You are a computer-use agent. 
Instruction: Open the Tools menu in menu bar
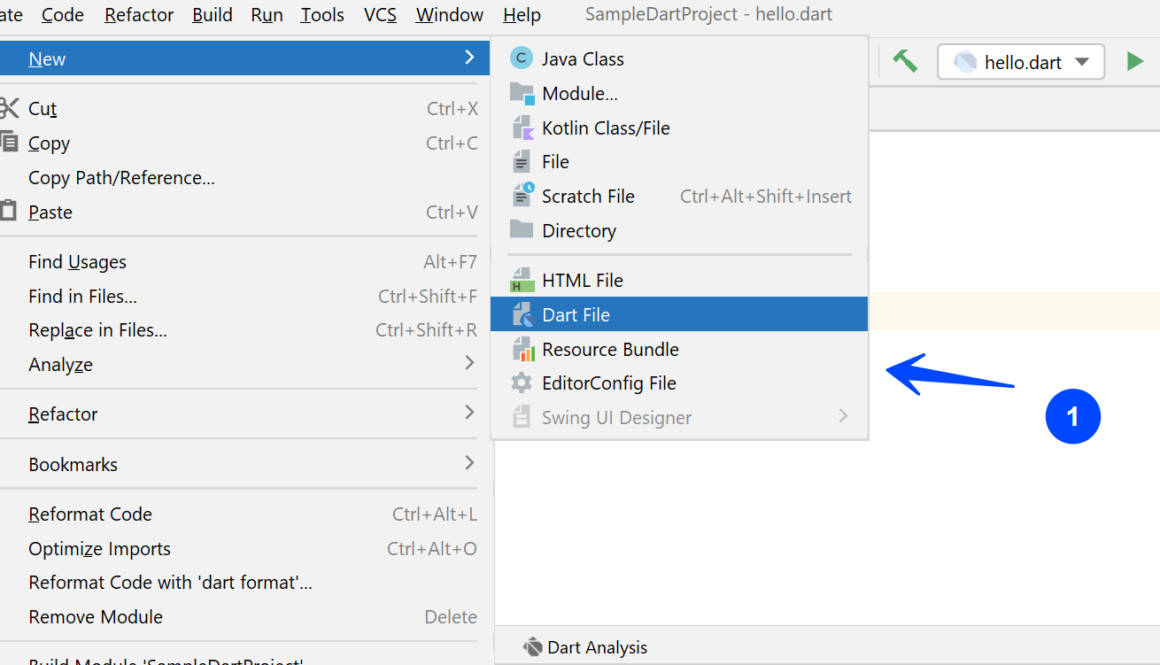coord(322,15)
